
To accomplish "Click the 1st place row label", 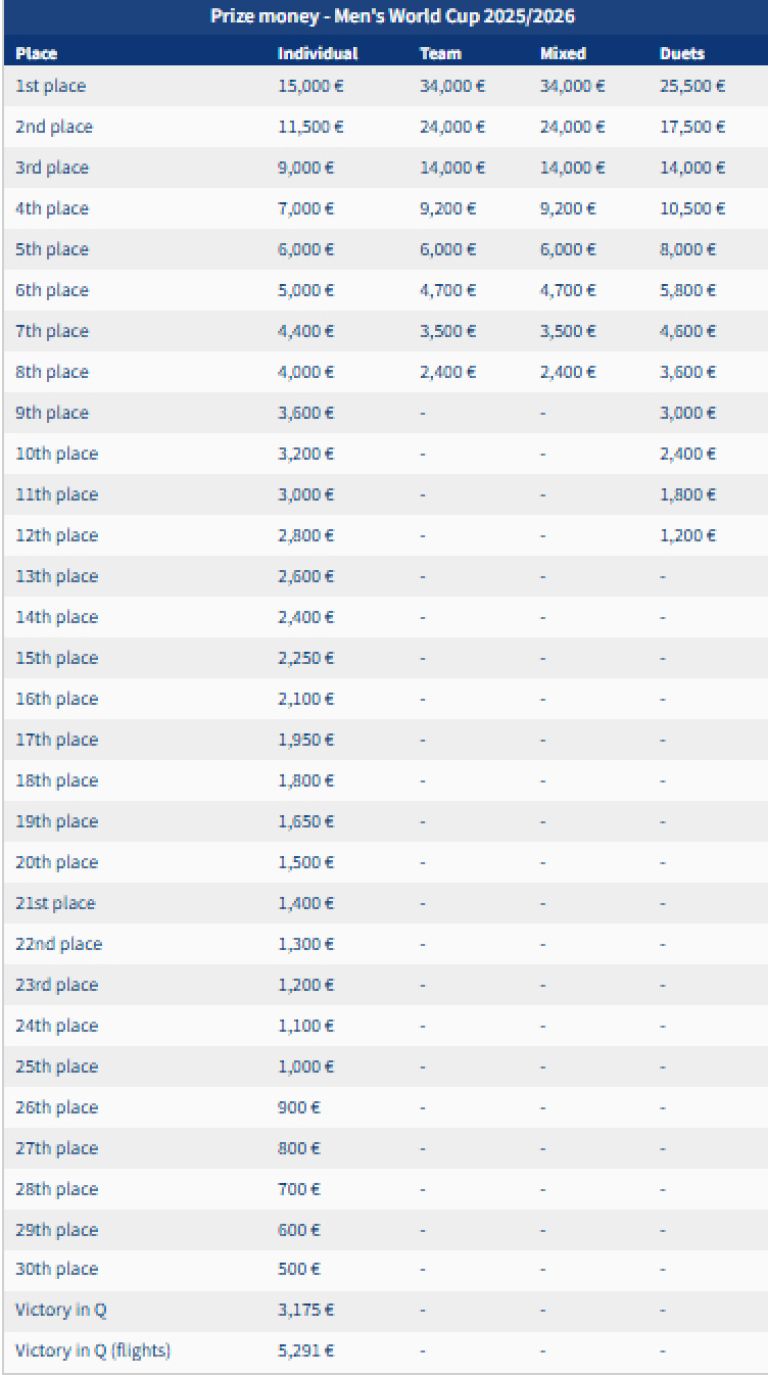I will [51, 86].
